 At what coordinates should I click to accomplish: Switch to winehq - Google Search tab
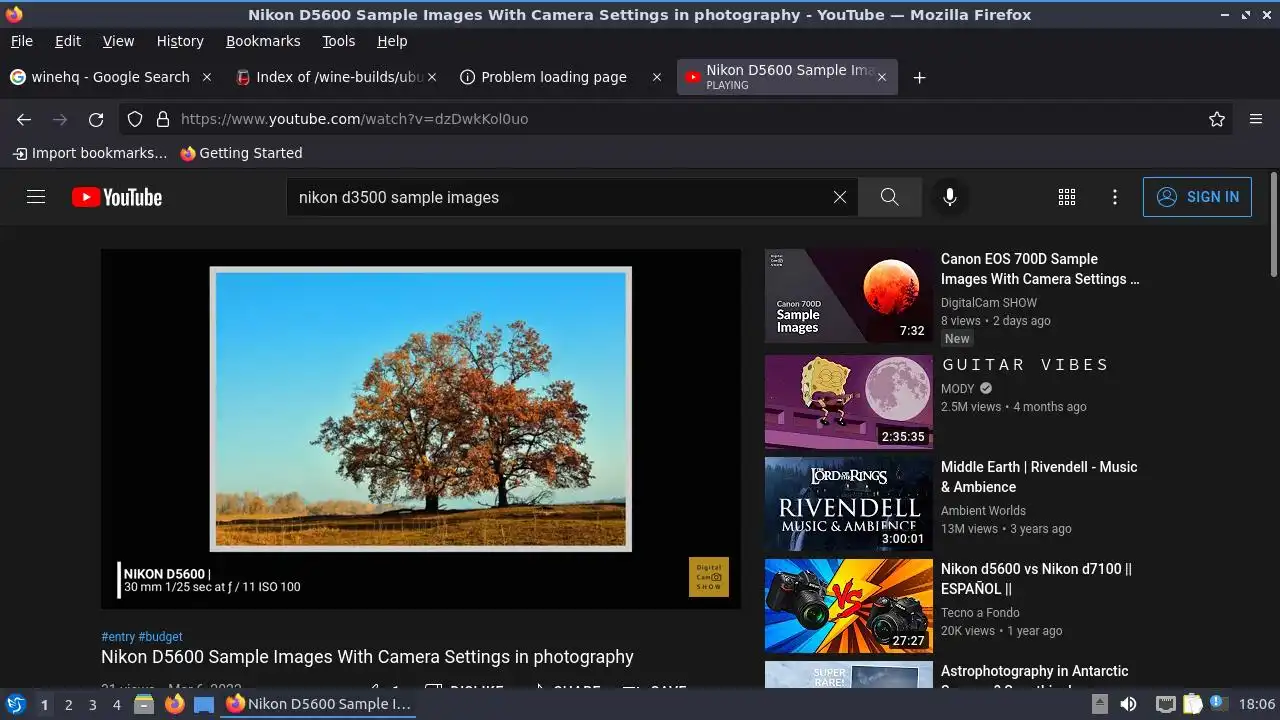(x=110, y=77)
